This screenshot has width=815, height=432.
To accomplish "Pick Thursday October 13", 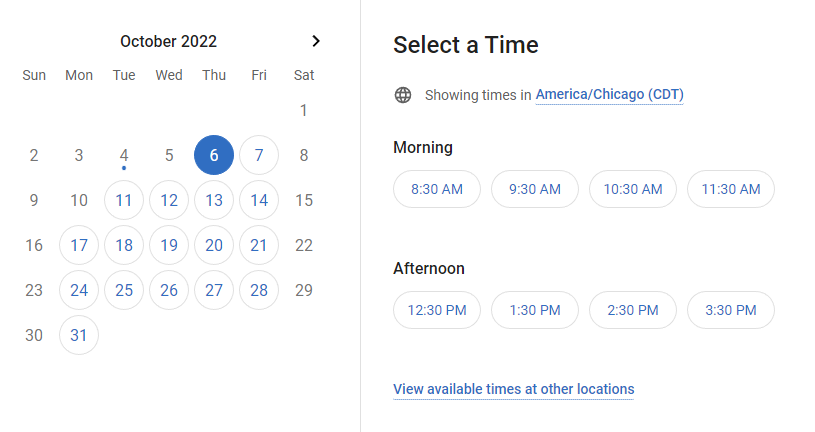I will click(214, 200).
